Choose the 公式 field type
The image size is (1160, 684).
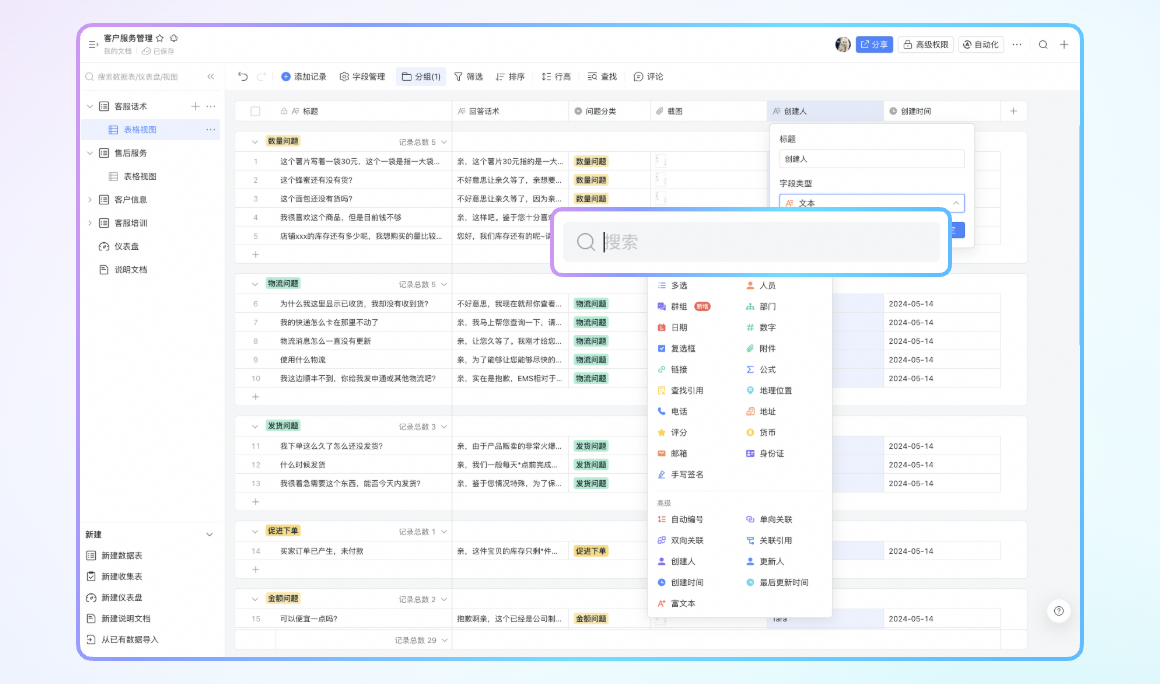pos(761,370)
